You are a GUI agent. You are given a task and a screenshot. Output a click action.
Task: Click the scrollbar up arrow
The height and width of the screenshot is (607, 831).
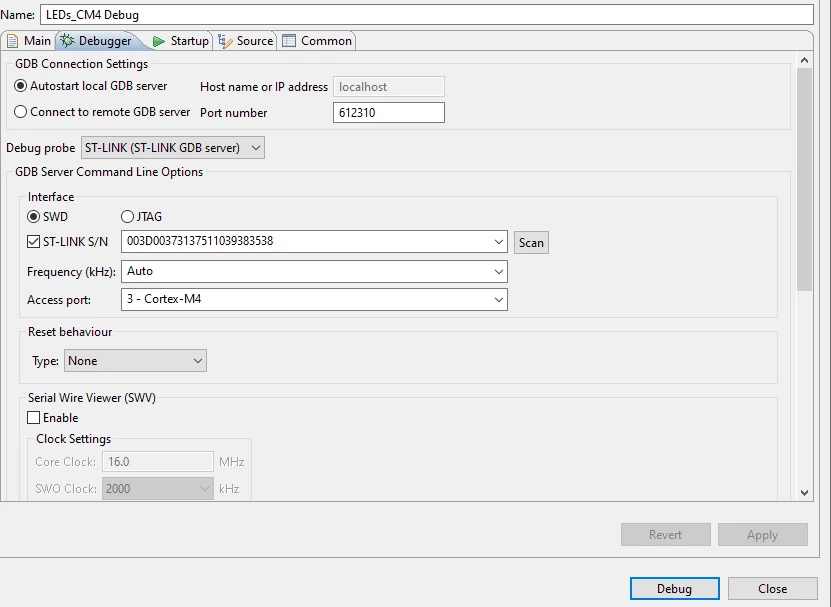[x=804, y=60]
